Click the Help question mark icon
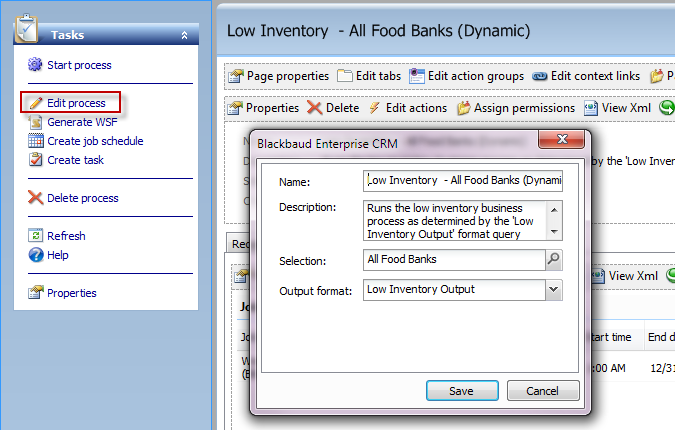 (36, 255)
